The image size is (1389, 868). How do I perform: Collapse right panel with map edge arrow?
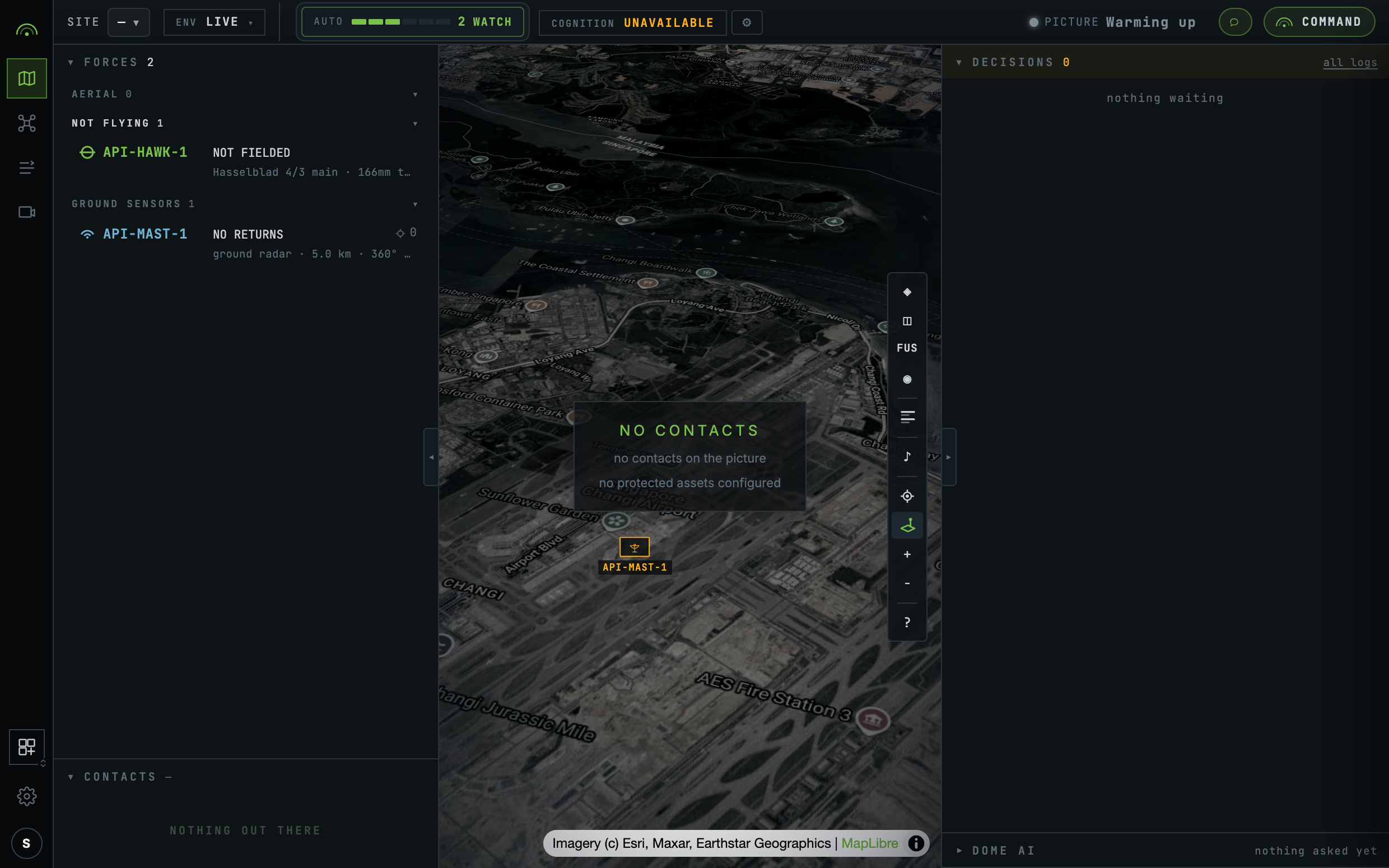pos(949,457)
